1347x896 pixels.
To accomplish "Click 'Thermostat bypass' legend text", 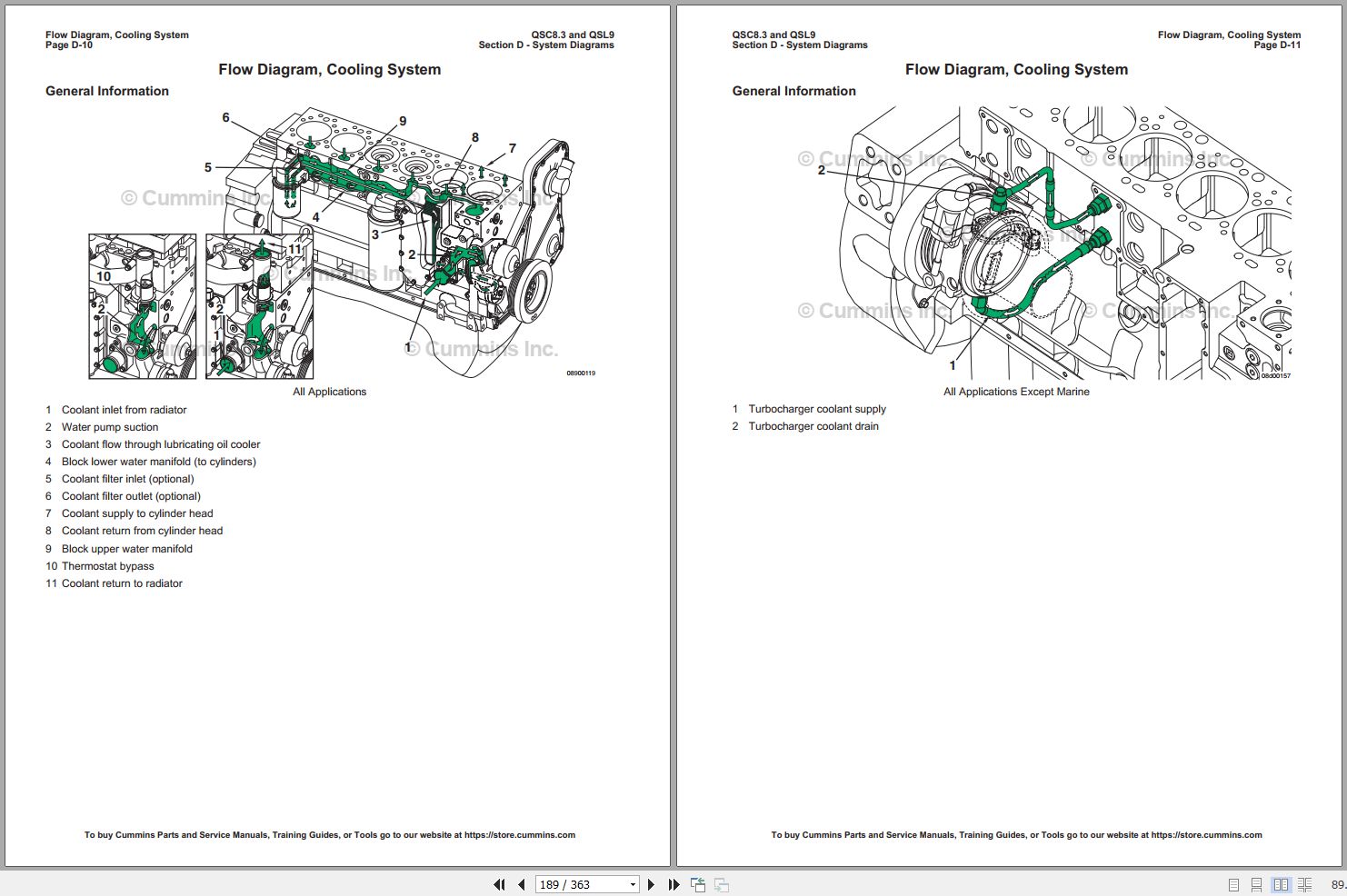I will [x=108, y=566].
